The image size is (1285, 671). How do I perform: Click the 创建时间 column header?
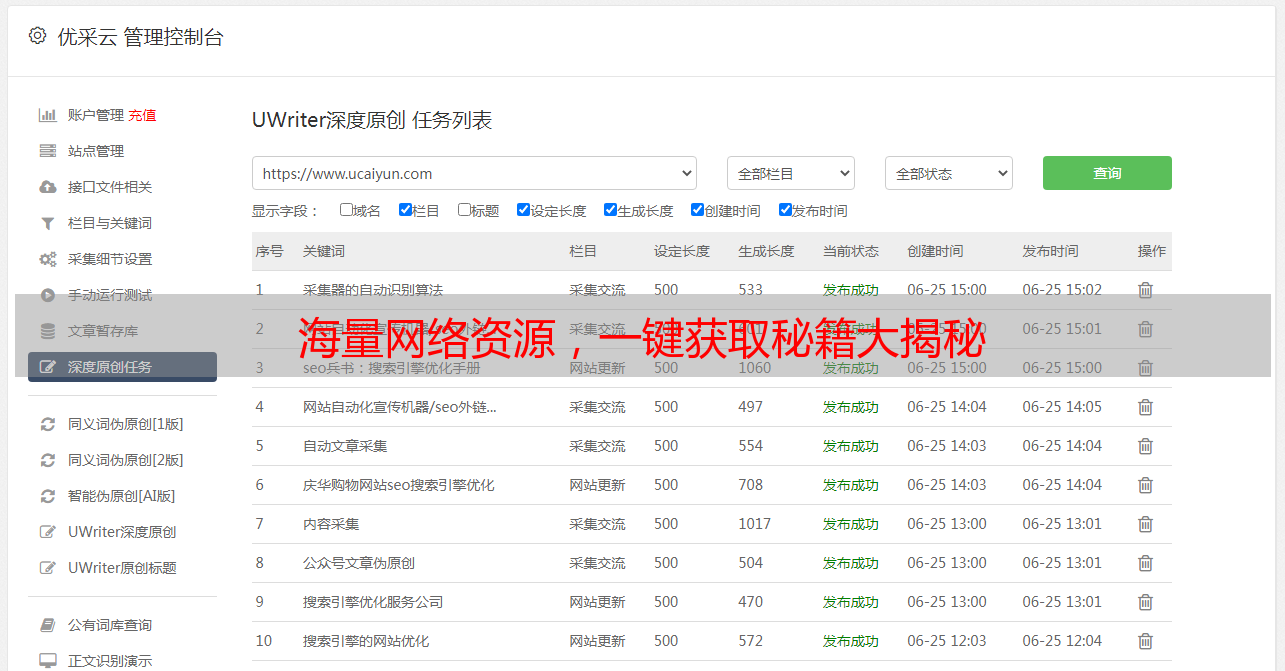(935, 251)
